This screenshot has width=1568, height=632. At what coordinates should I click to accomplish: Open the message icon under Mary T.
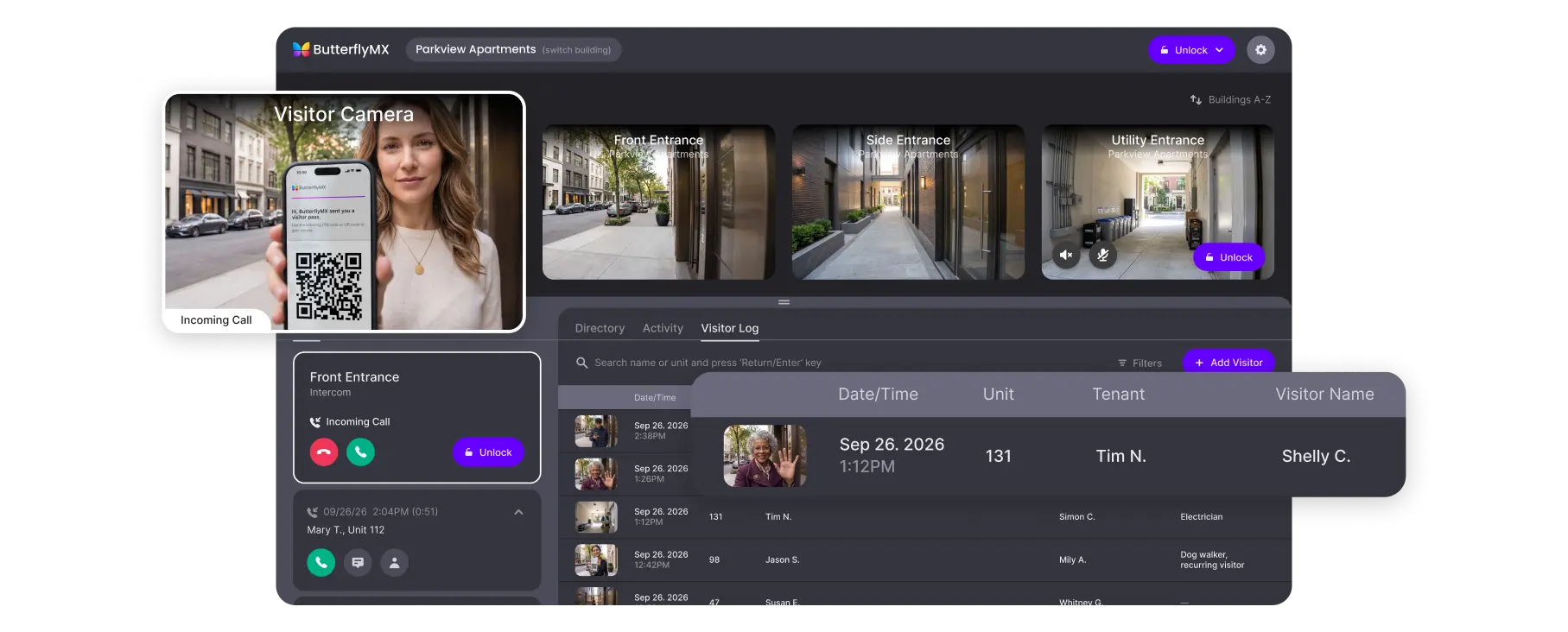358,562
